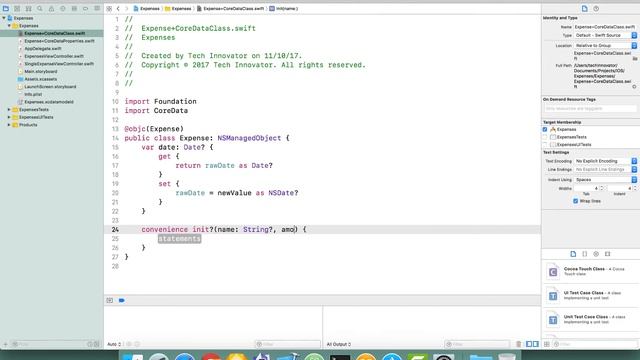The height and width of the screenshot is (360, 640).
Task: Reveal full path in Finder arrow
Action: tap(634, 87)
